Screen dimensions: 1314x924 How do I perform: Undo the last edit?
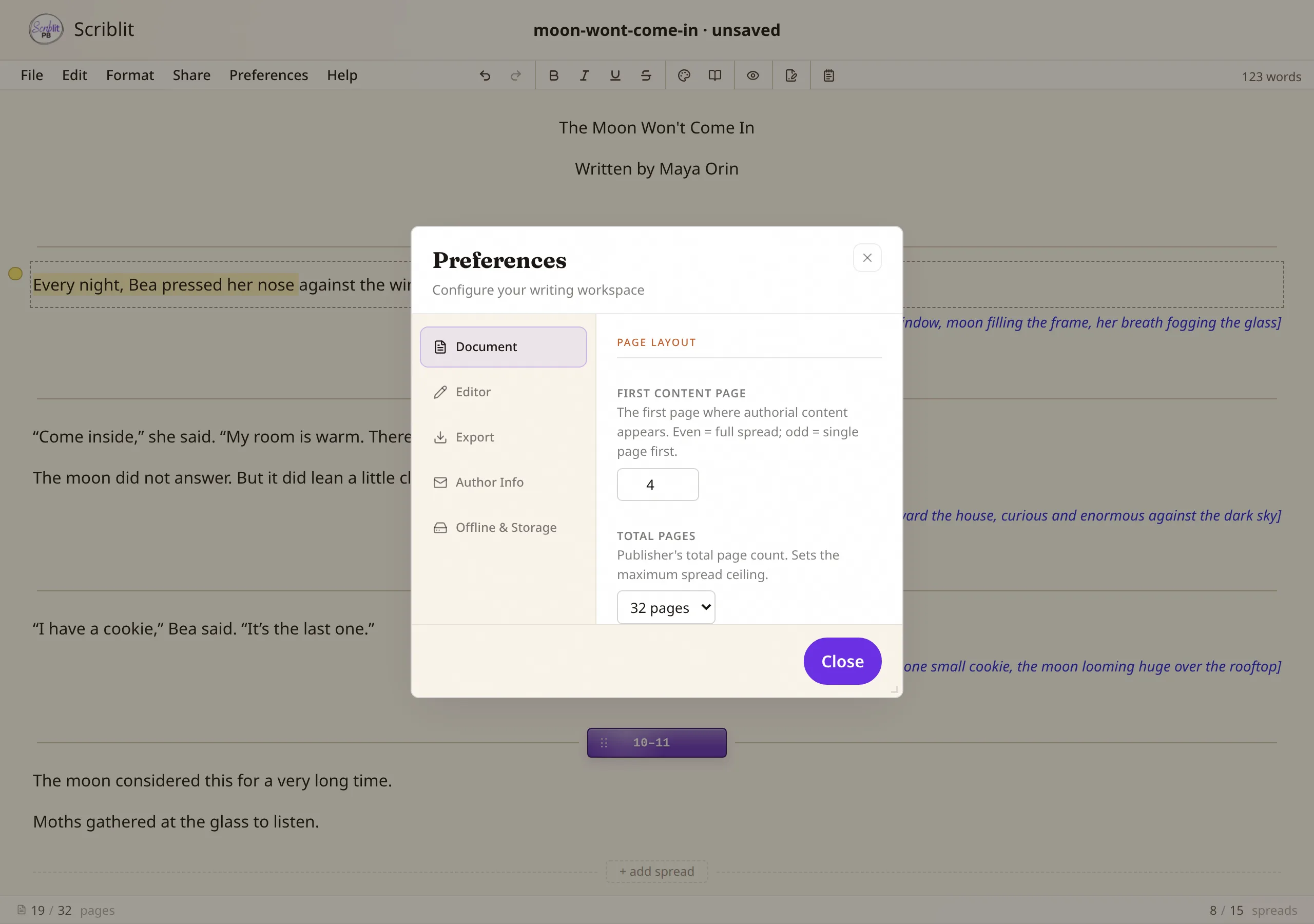tap(485, 75)
